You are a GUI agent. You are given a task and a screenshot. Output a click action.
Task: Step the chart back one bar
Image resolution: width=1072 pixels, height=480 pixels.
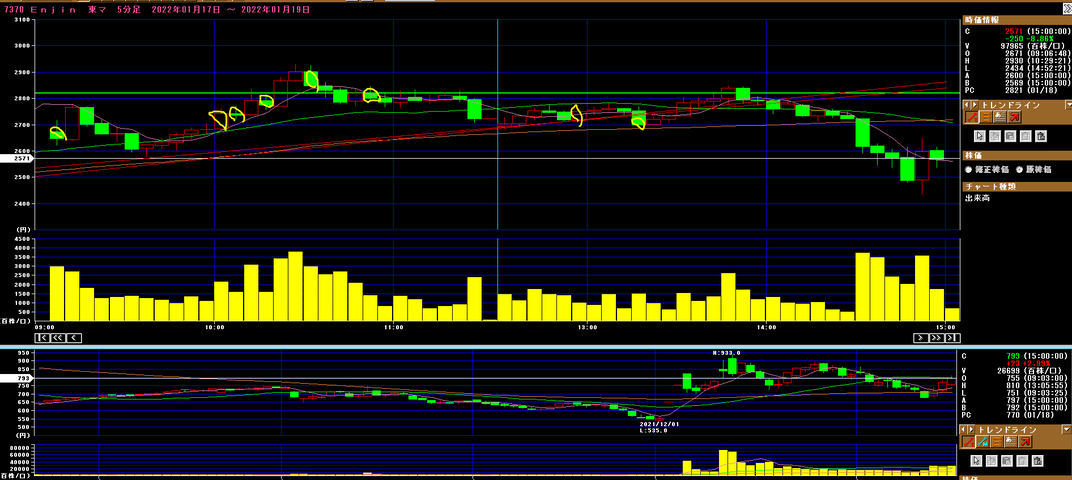pyautogui.click(x=74, y=337)
